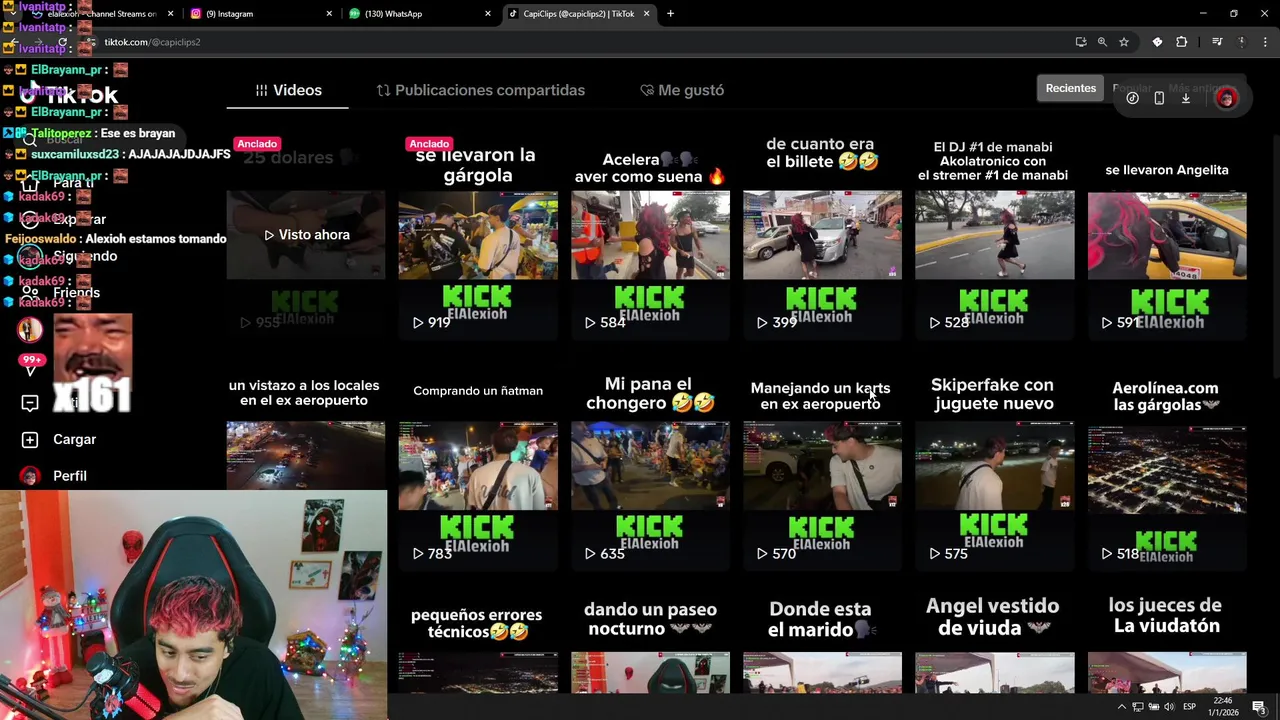Close the WhatsApp tab
The width and height of the screenshot is (1280, 720).
click(x=488, y=14)
